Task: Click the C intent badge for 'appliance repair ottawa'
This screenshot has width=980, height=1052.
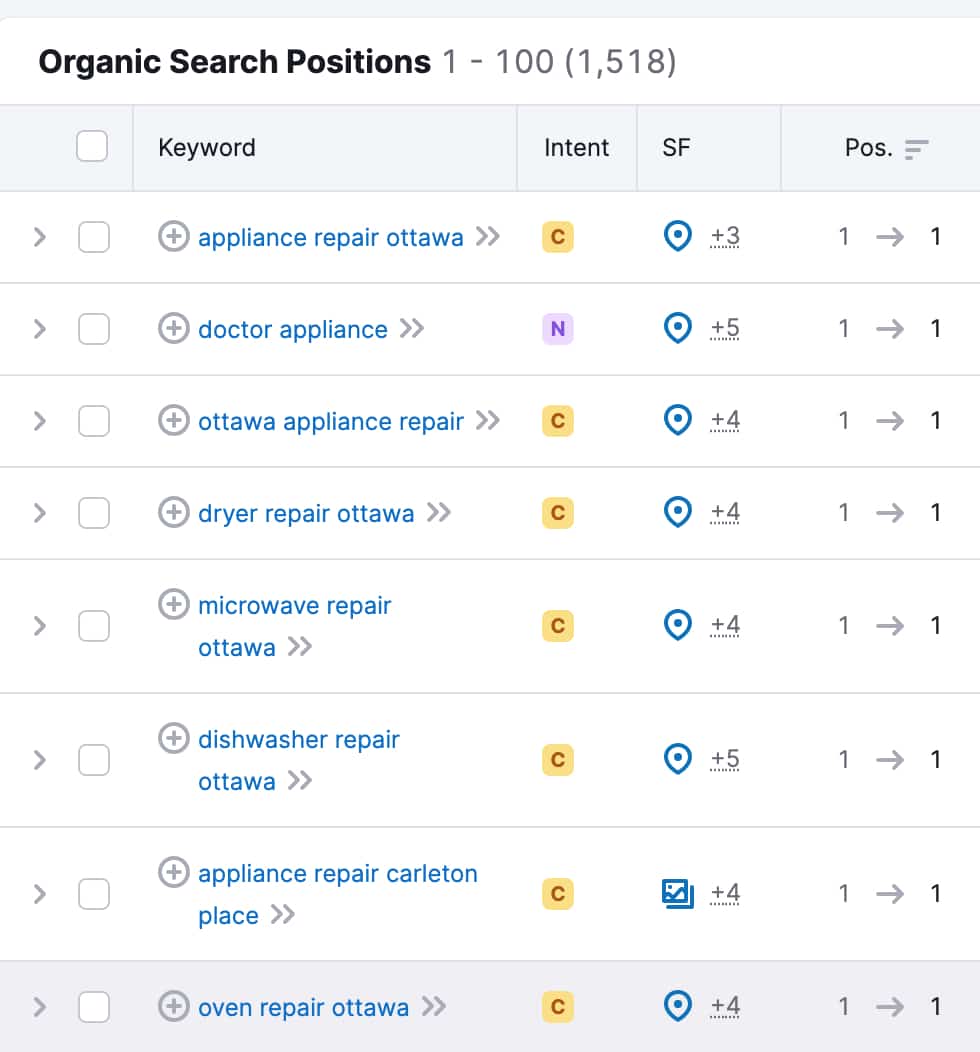Action: pyautogui.click(x=557, y=237)
